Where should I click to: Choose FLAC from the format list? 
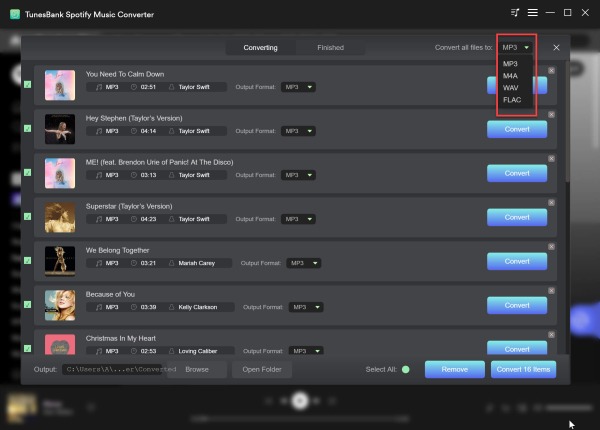tap(512, 100)
